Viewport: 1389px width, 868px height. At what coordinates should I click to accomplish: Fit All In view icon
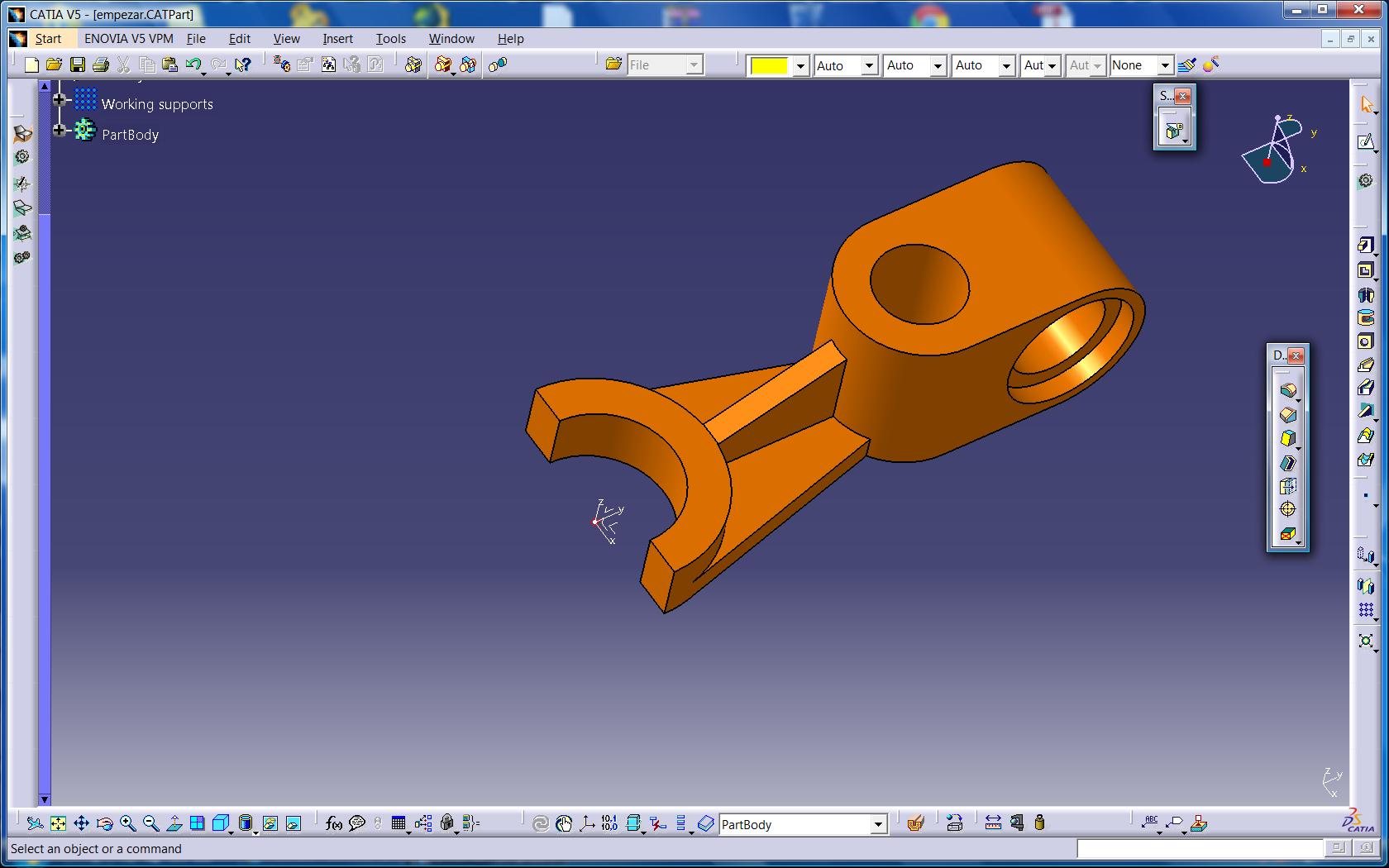(58, 823)
